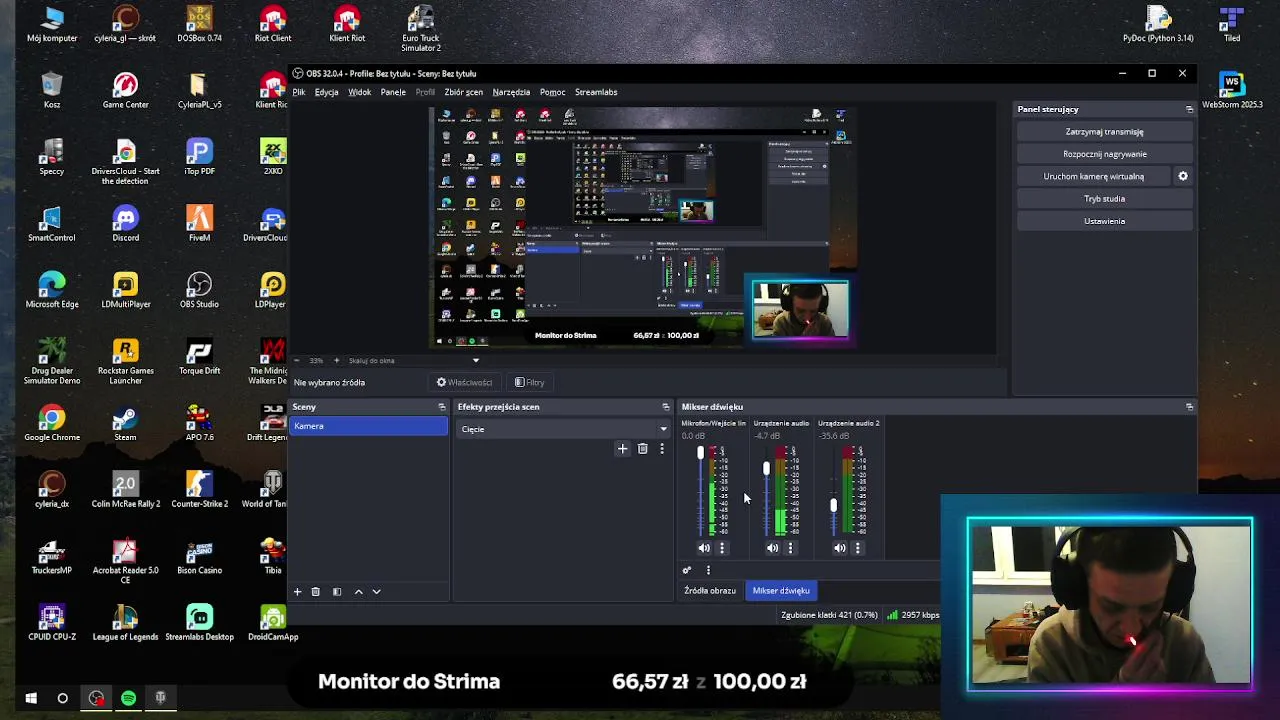Screen dimensions: 1280x720
Task: Zoom in preview with plus icon
Action: pos(336,360)
